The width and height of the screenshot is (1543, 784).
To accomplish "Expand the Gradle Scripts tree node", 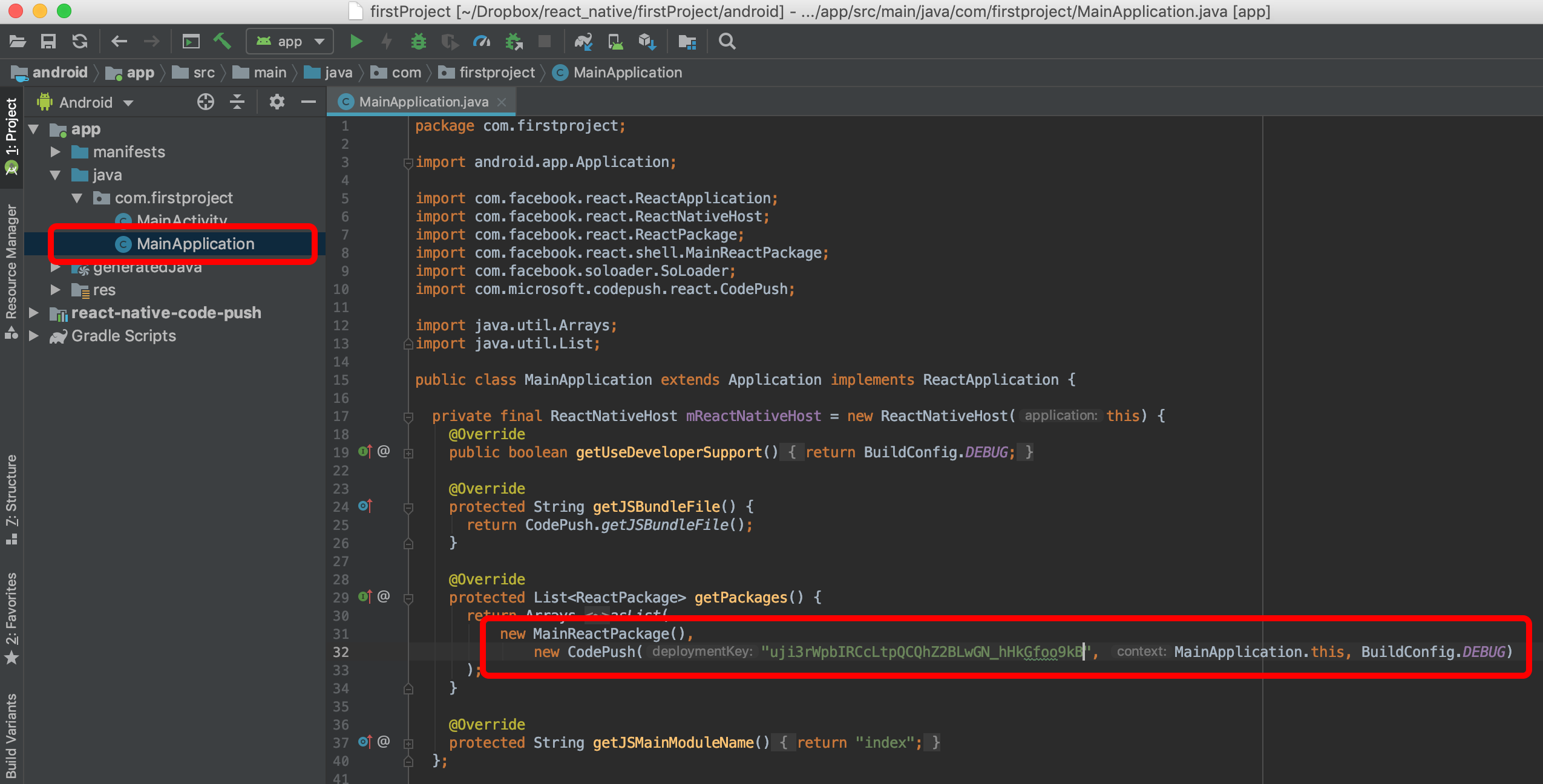I will [34, 336].
